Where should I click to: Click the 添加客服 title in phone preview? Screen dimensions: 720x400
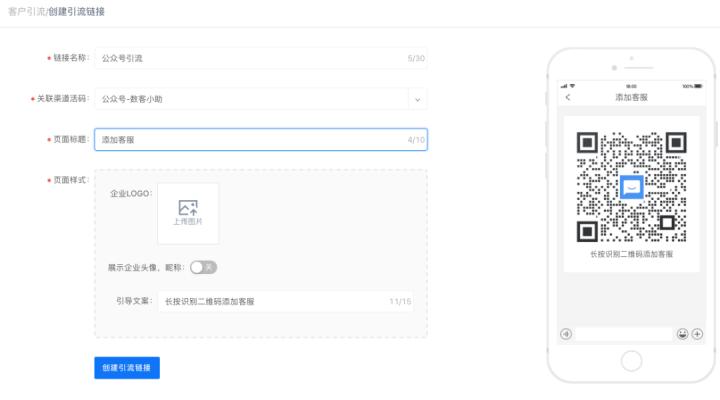pyautogui.click(x=631, y=97)
